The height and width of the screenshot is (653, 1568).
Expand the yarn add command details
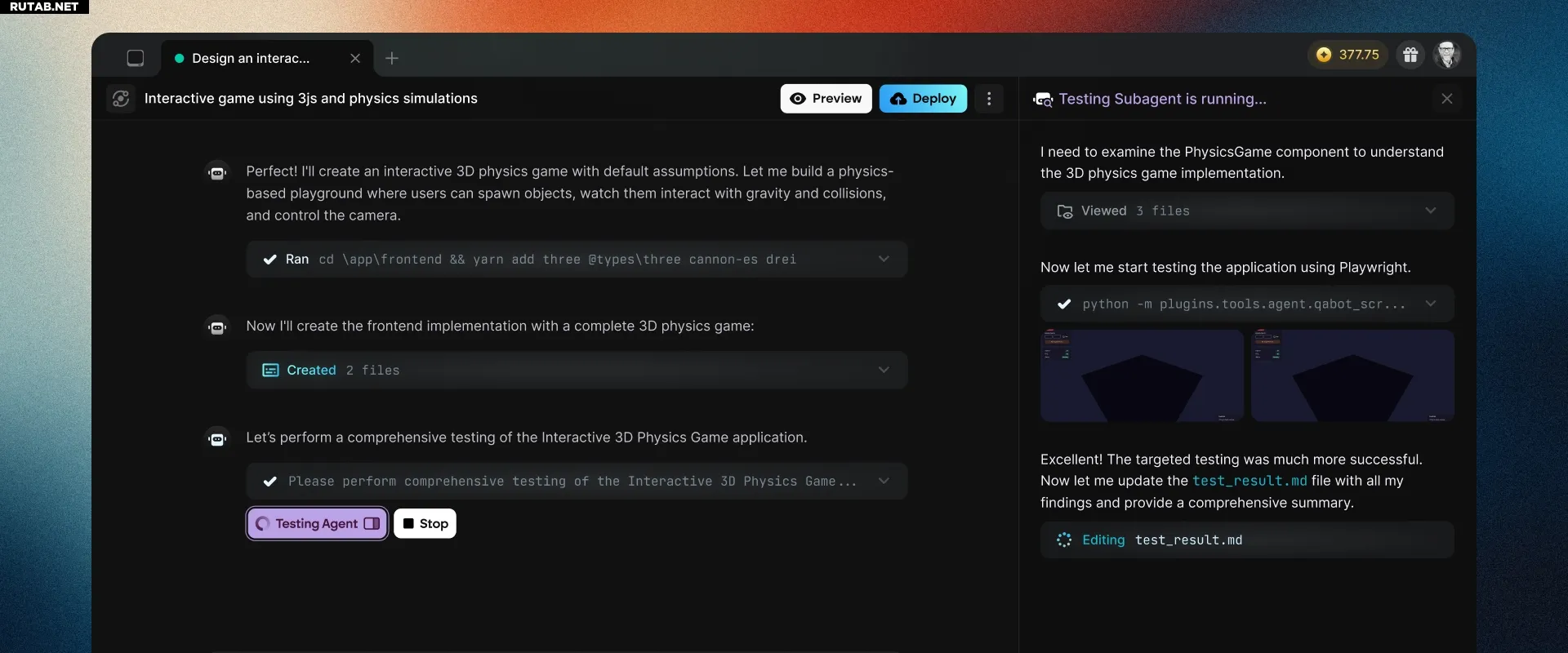pos(883,260)
